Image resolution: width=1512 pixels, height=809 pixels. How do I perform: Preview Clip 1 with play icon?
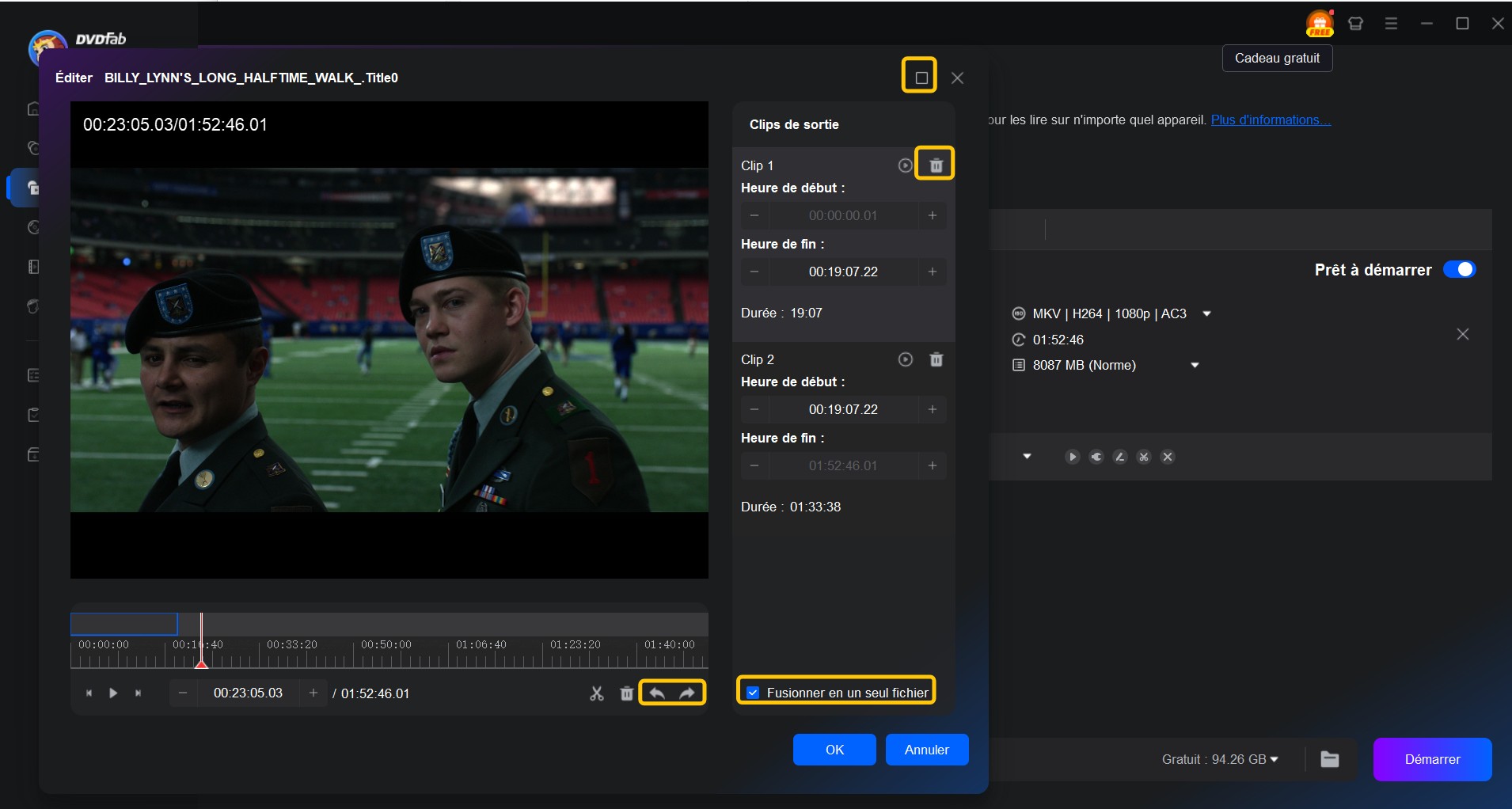click(x=905, y=165)
